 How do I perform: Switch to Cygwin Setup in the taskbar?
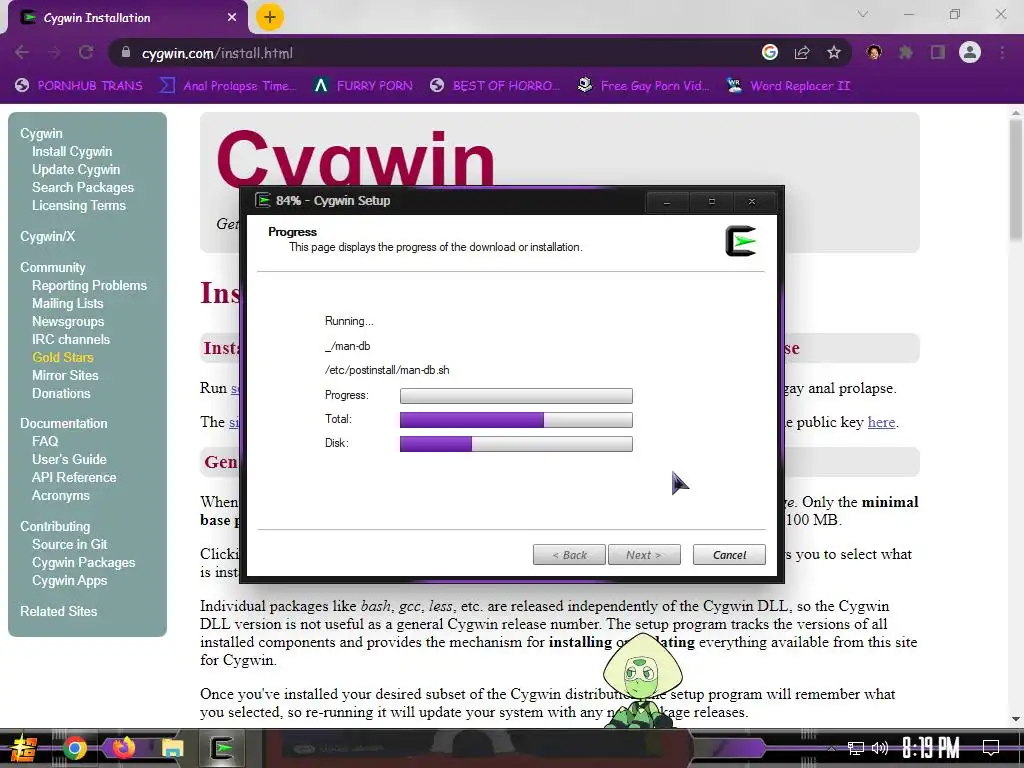[x=222, y=748]
